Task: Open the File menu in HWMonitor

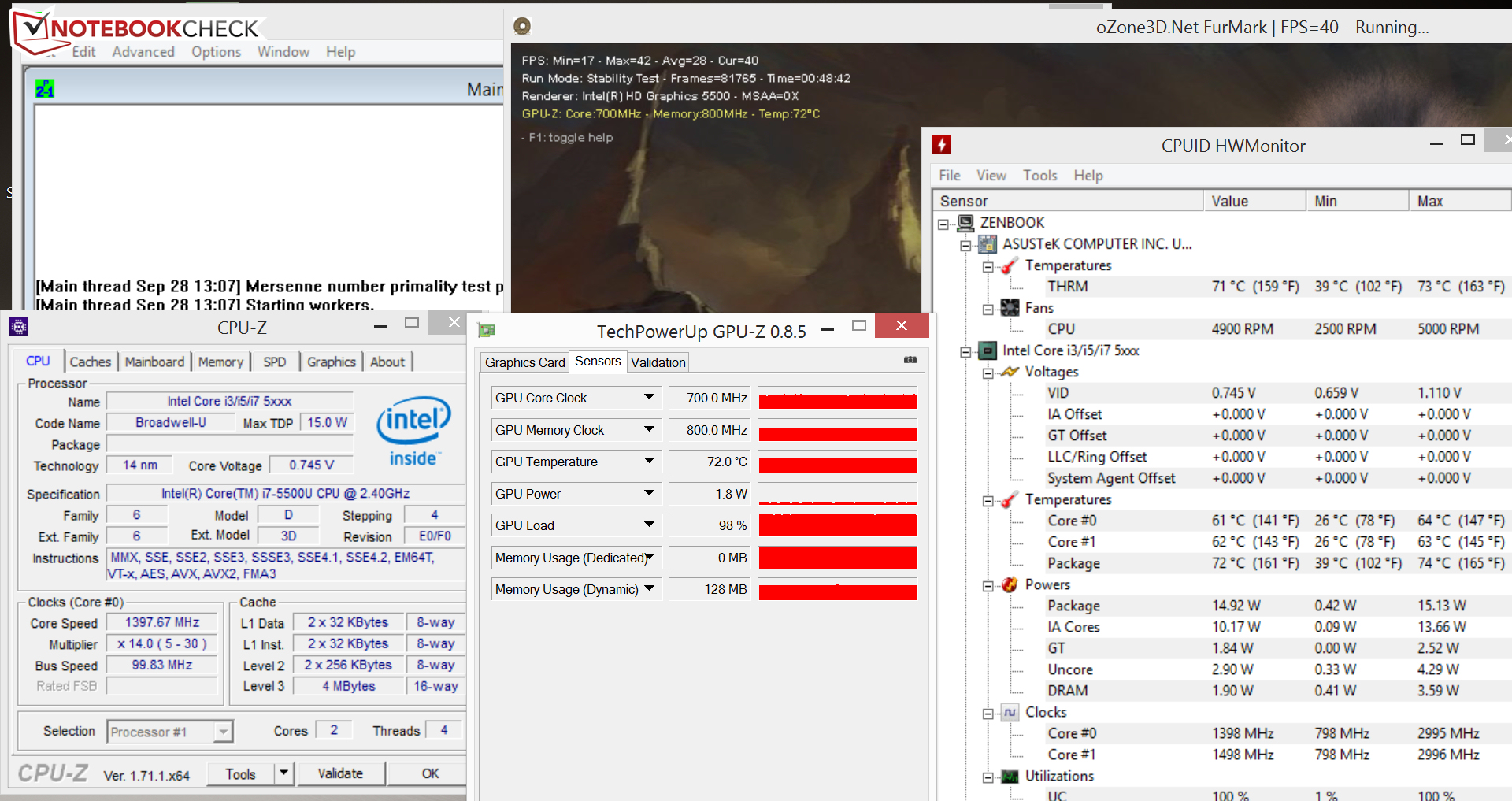Action: pos(950,175)
